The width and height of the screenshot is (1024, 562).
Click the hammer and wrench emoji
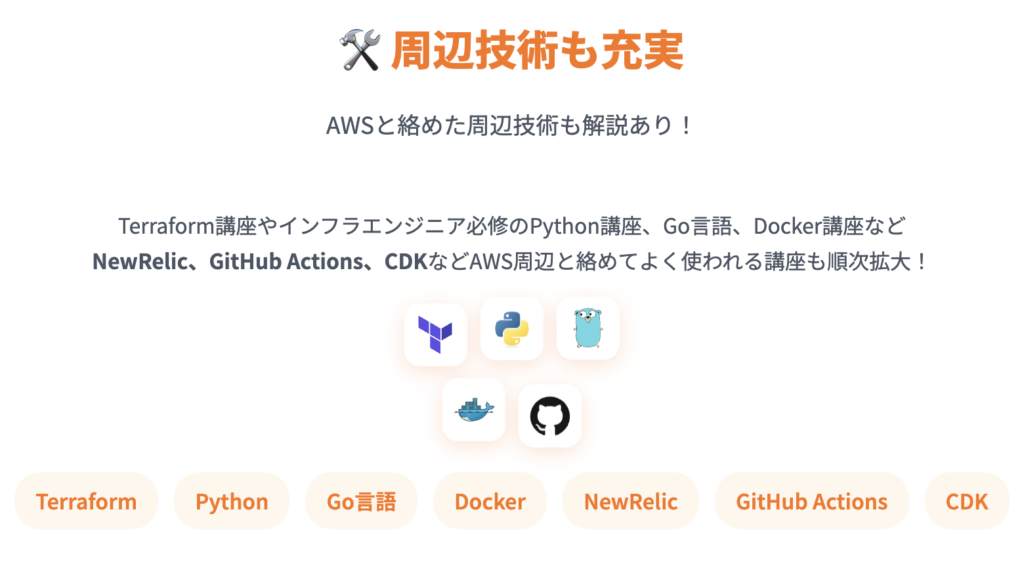click(360, 50)
